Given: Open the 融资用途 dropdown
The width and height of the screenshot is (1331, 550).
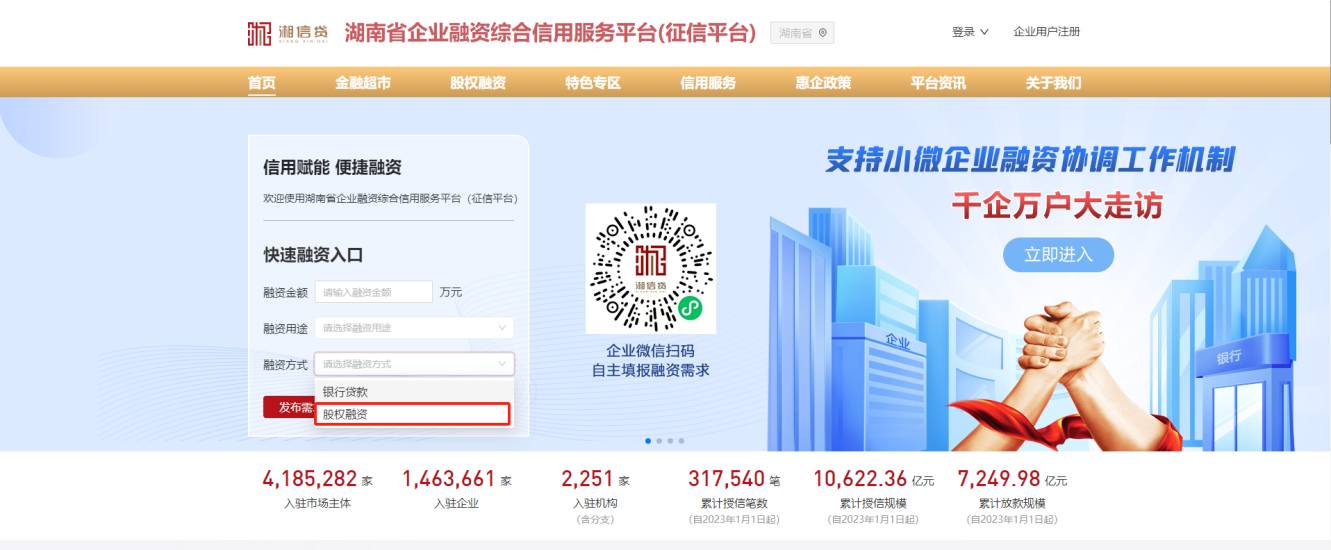Looking at the screenshot, I should coord(414,328).
